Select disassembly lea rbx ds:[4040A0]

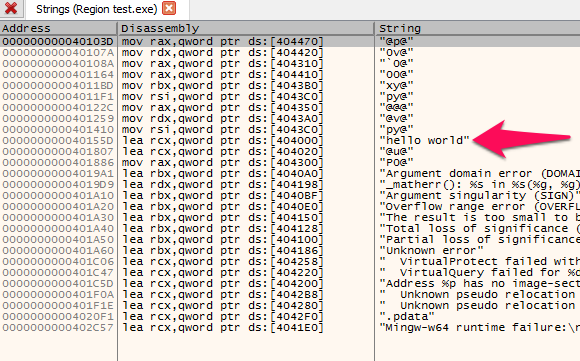pyautogui.click(x=223, y=173)
